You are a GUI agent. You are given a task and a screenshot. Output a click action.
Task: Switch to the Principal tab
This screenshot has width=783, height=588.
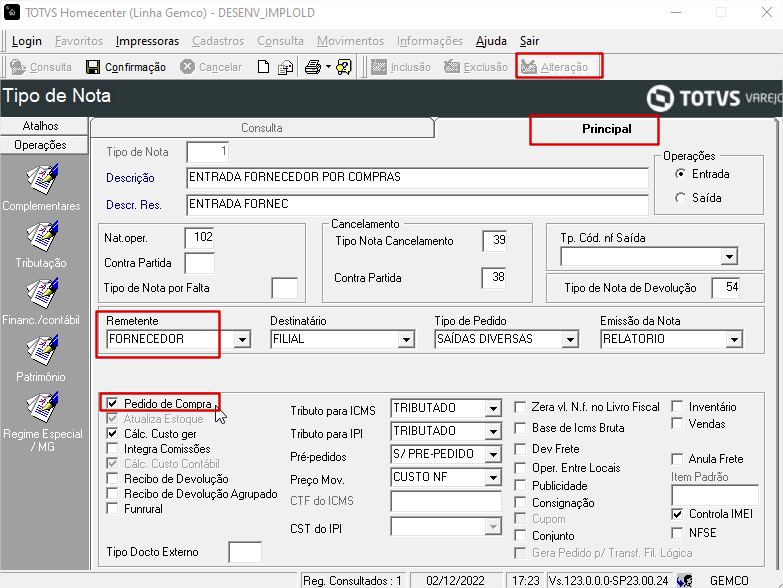click(607, 129)
